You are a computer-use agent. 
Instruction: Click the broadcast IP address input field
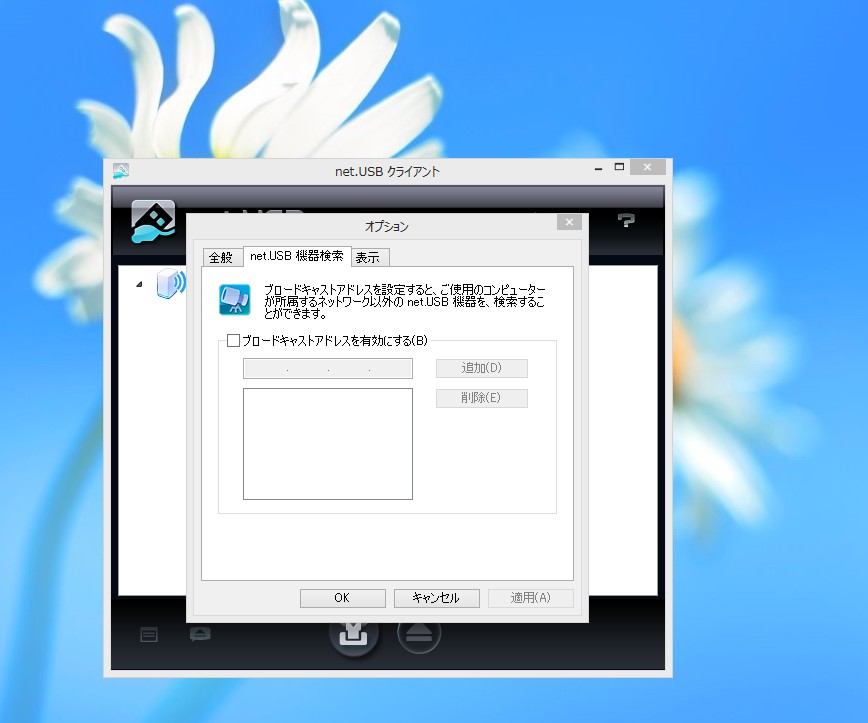click(328, 369)
